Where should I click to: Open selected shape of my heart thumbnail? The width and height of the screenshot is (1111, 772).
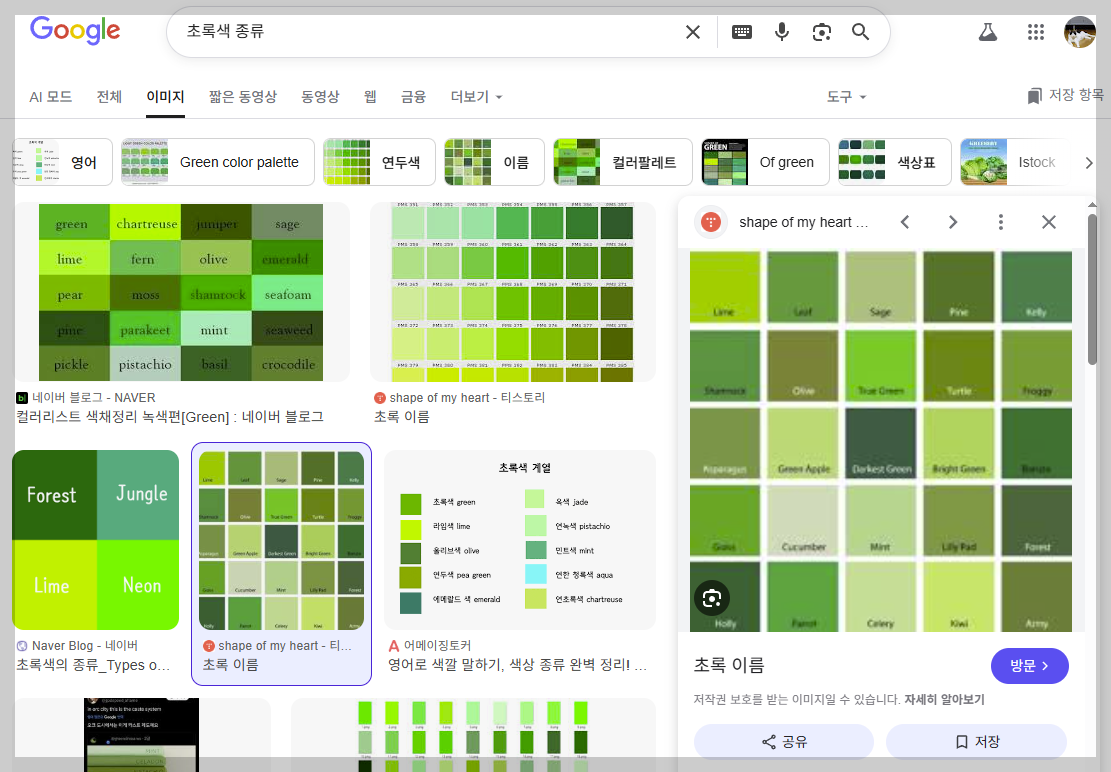pyautogui.click(x=281, y=540)
